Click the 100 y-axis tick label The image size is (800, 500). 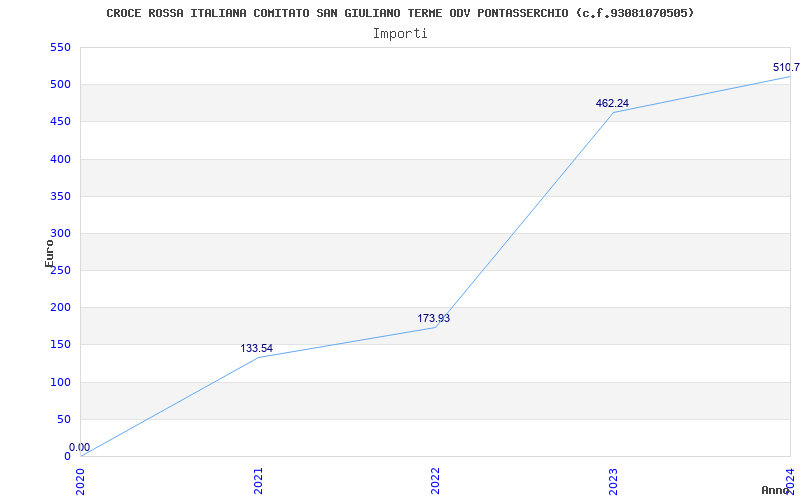[60, 382]
